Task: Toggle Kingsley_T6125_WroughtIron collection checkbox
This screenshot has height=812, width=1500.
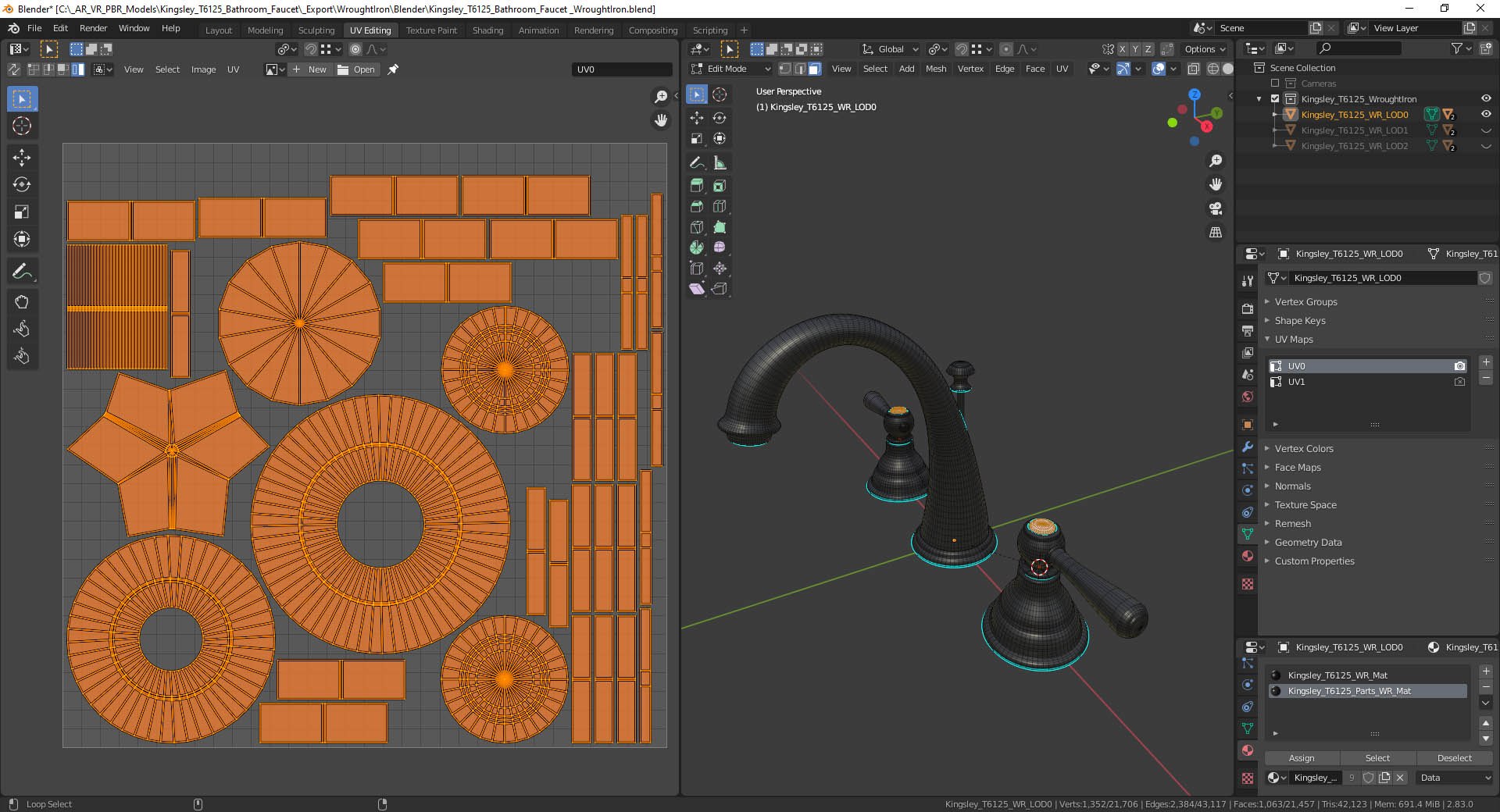Action: pos(1275,99)
